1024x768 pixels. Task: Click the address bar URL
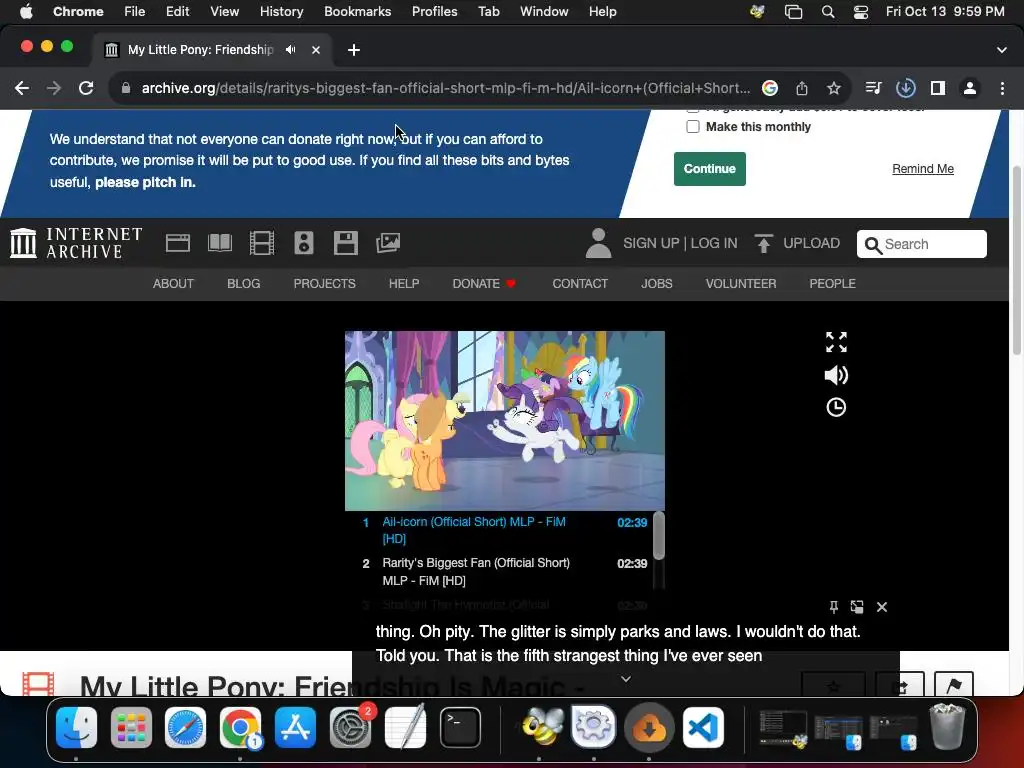pyautogui.click(x=445, y=88)
